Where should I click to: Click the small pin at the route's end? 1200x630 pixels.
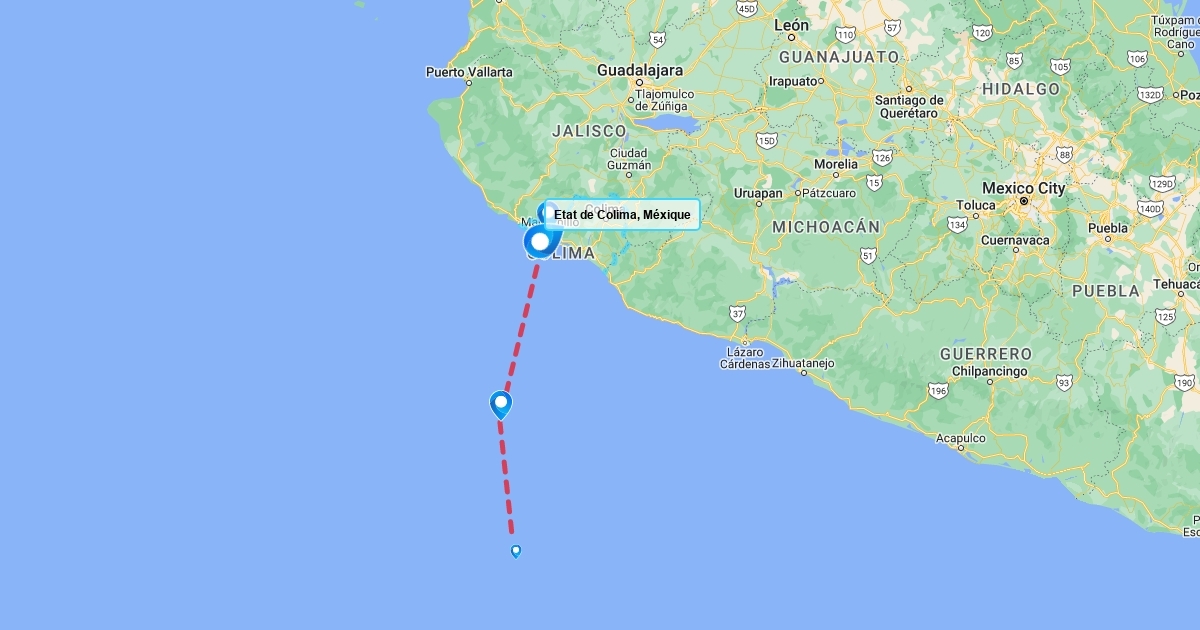click(516, 551)
